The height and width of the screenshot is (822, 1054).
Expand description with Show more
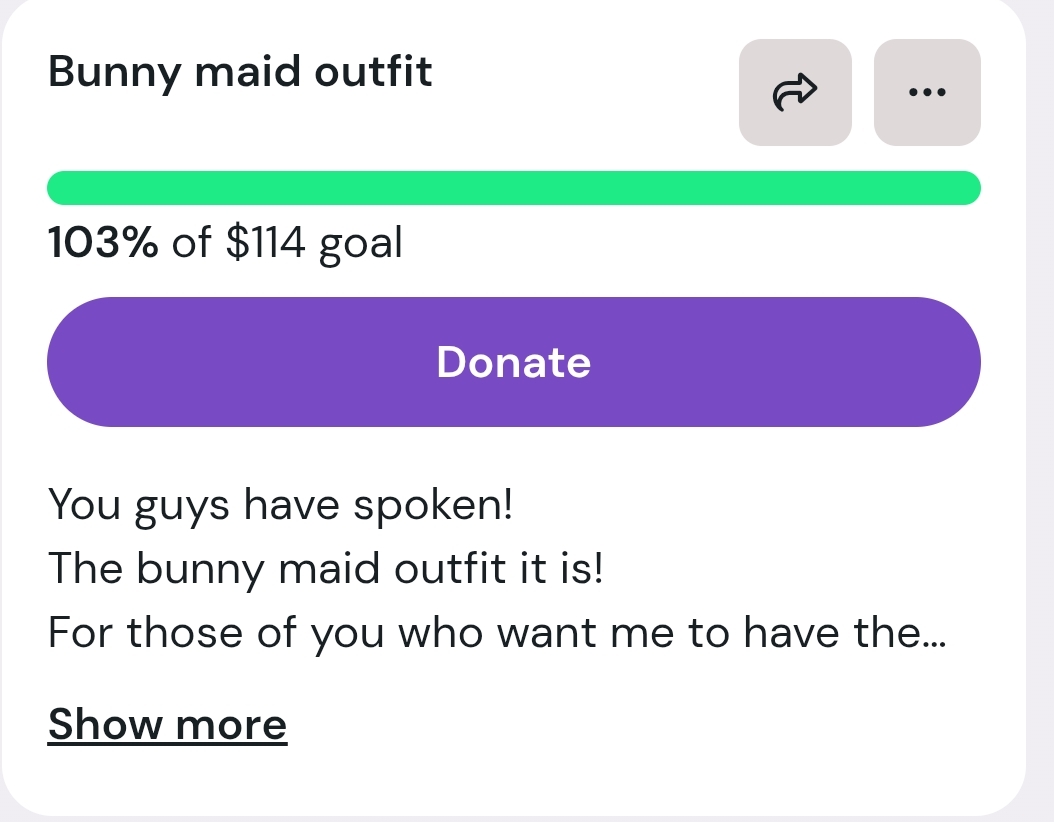(x=167, y=724)
